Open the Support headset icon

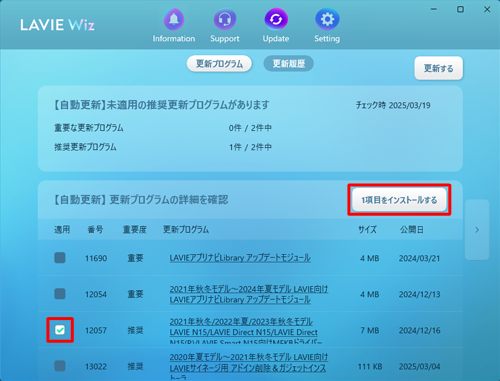[225, 20]
